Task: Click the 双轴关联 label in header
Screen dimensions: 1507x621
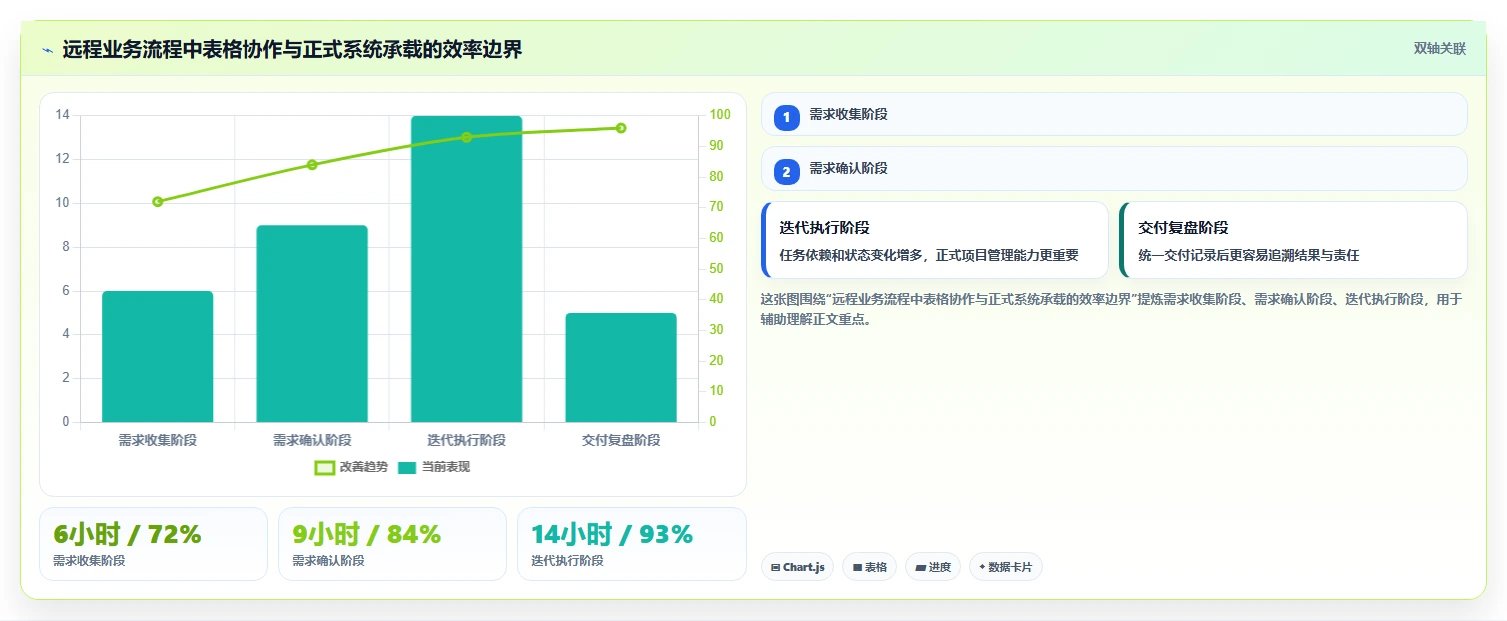Action: click(1439, 49)
